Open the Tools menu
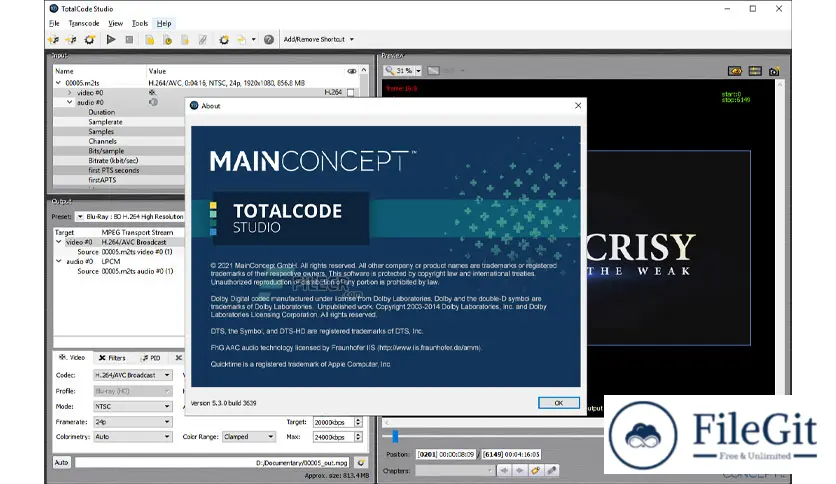Image resolution: width=836 pixels, height=484 pixels. [x=140, y=23]
